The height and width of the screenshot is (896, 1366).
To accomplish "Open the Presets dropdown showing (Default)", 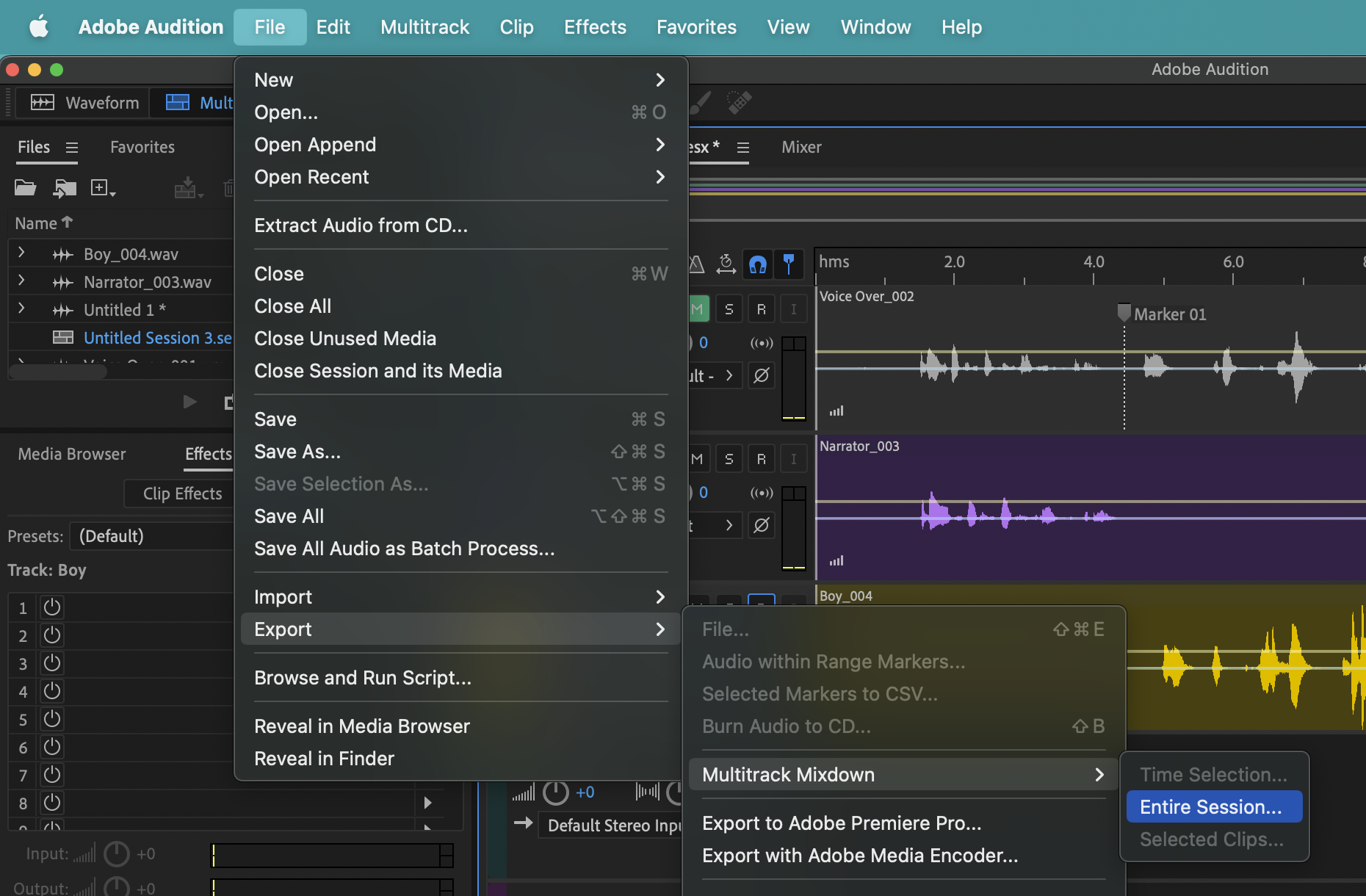I will point(151,536).
